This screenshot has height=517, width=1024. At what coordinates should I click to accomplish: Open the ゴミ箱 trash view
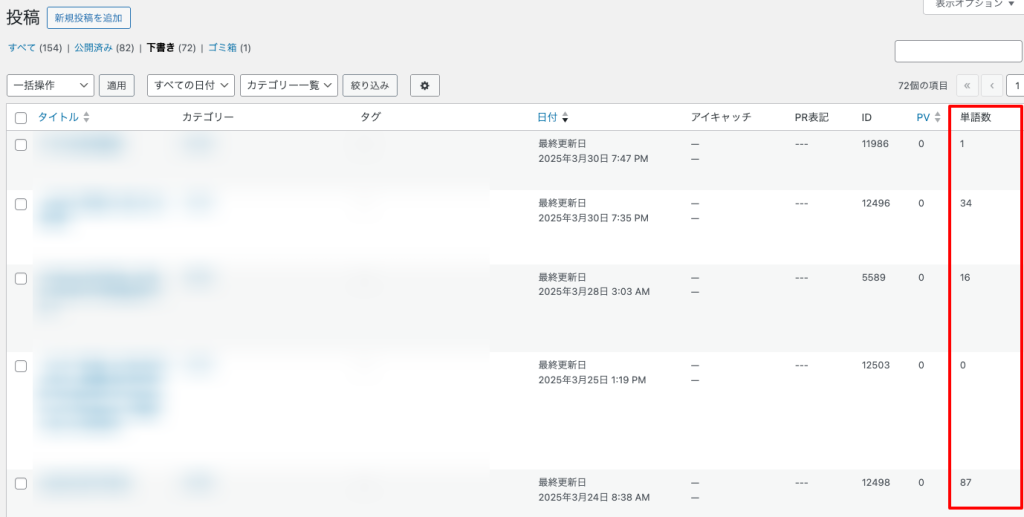click(x=221, y=48)
